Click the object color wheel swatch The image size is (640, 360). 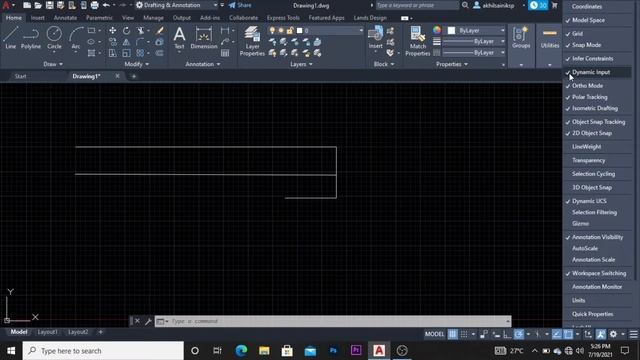point(437,30)
